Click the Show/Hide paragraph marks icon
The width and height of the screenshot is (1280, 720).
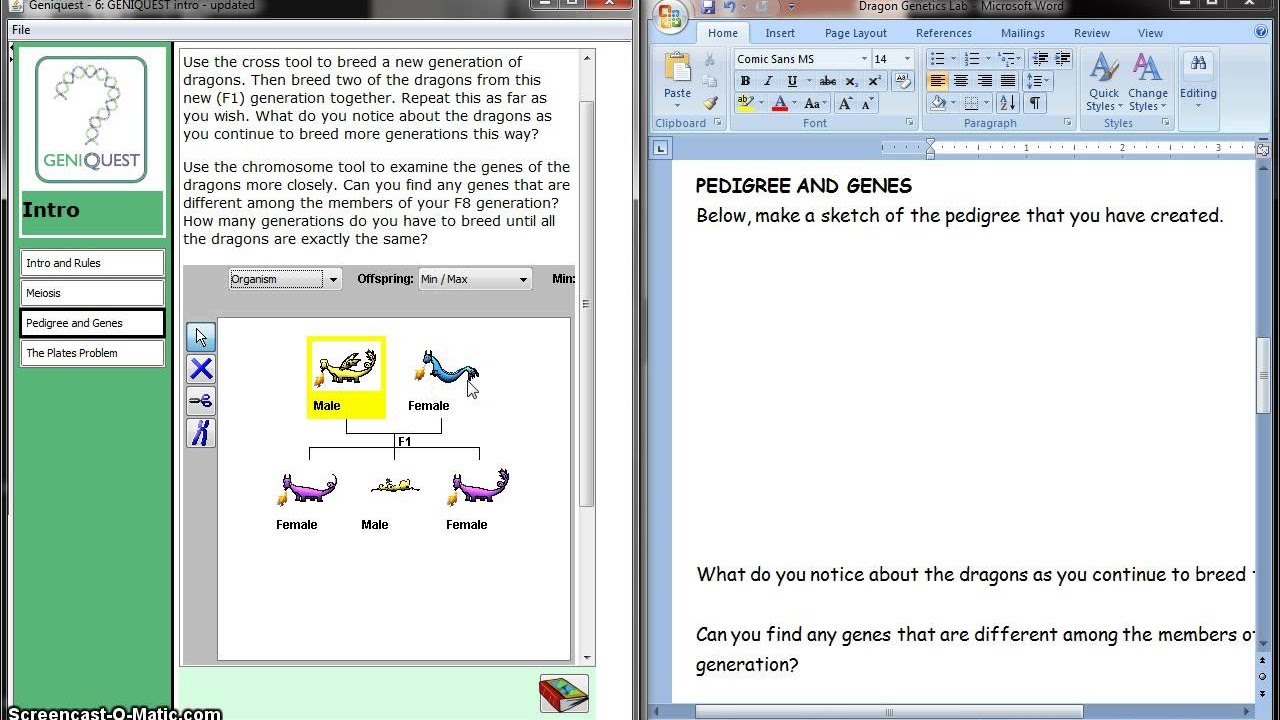point(1035,103)
